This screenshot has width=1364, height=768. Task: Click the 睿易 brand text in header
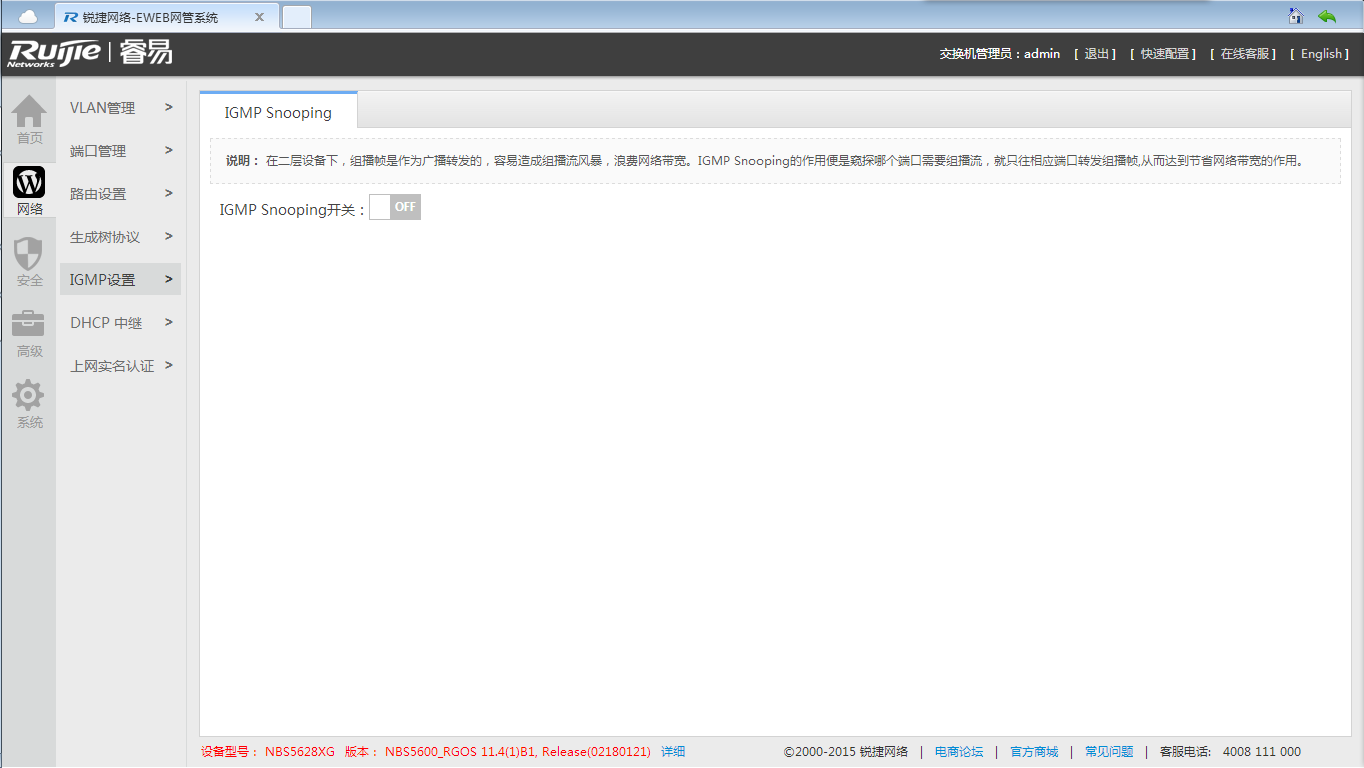click(146, 53)
